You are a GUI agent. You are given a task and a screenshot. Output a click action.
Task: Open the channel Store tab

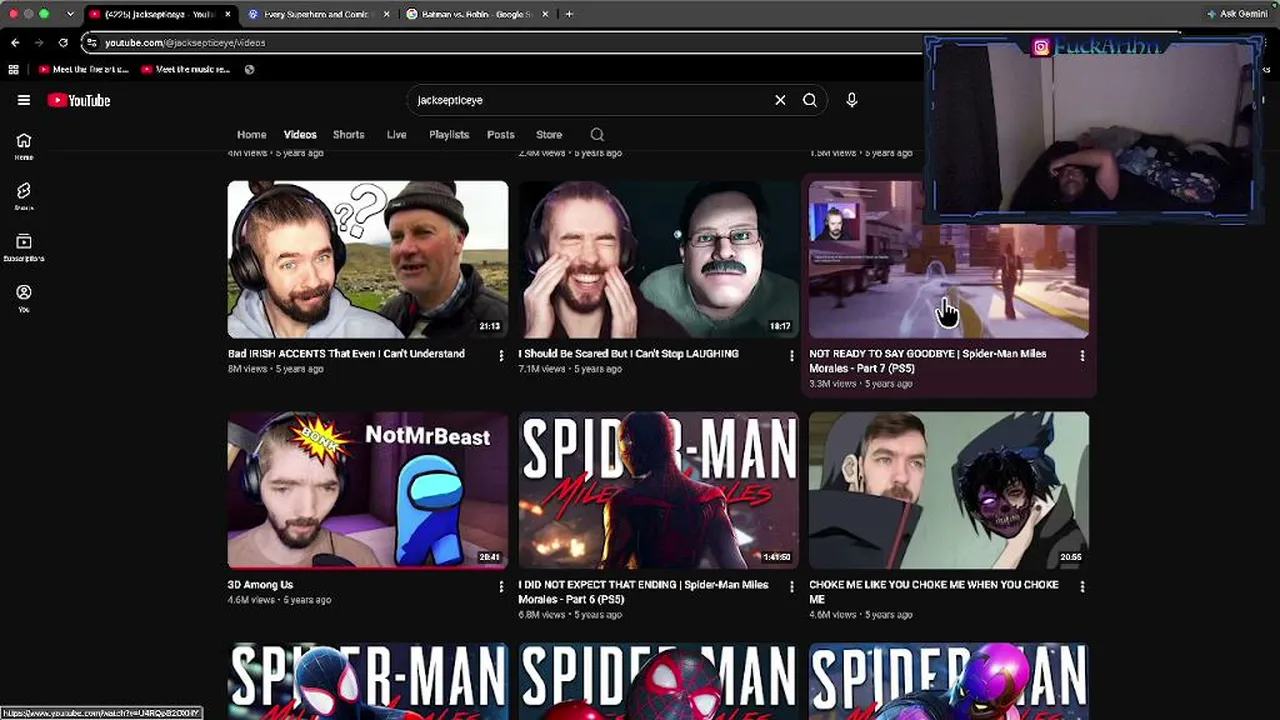tap(549, 135)
